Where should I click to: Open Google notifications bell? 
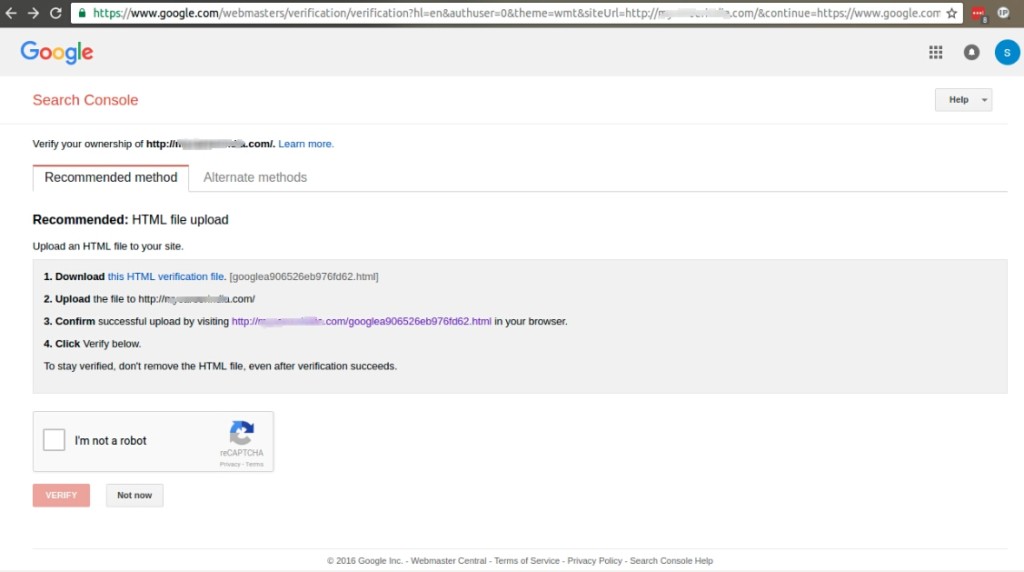tap(971, 53)
